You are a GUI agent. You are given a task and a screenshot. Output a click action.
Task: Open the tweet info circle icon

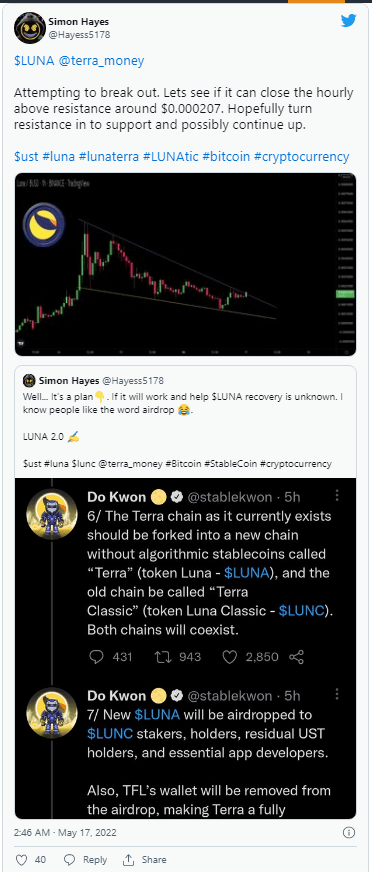[349, 832]
